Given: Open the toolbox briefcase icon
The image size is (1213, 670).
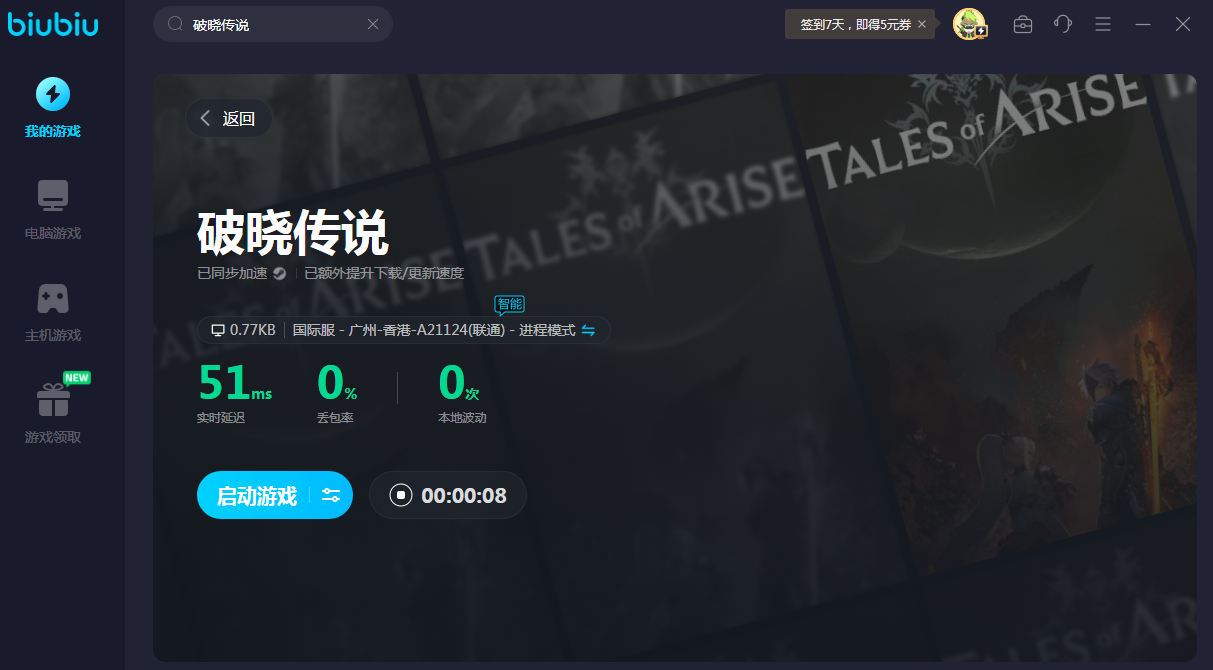Looking at the screenshot, I should 1023,24.
